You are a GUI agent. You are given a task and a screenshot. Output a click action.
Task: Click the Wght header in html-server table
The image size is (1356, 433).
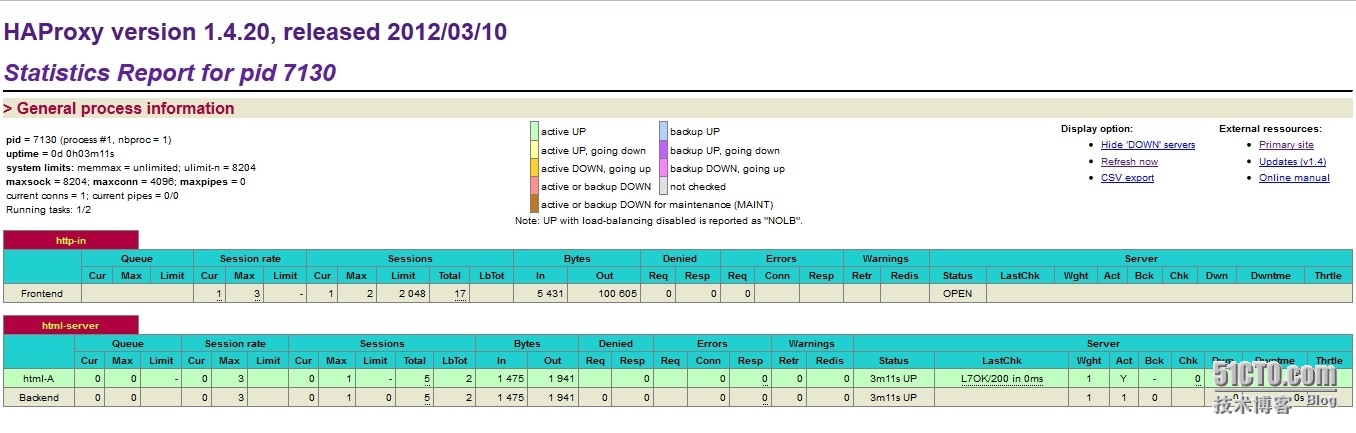pos(1088,361)
